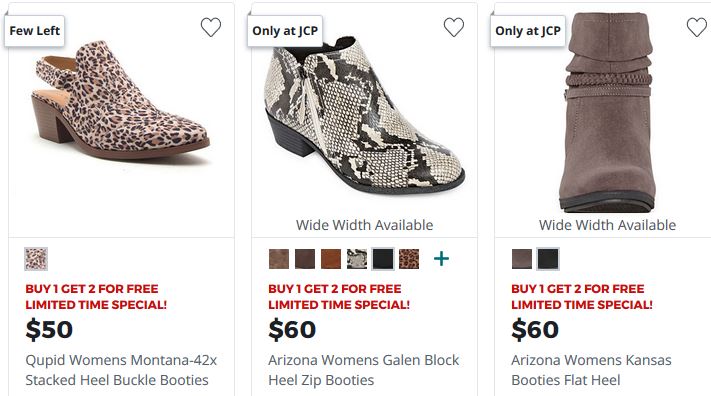Pick the dark brown swatch for Galen booties
The width and height of the screenshot is (711, 396).
(x=305, y=259)
